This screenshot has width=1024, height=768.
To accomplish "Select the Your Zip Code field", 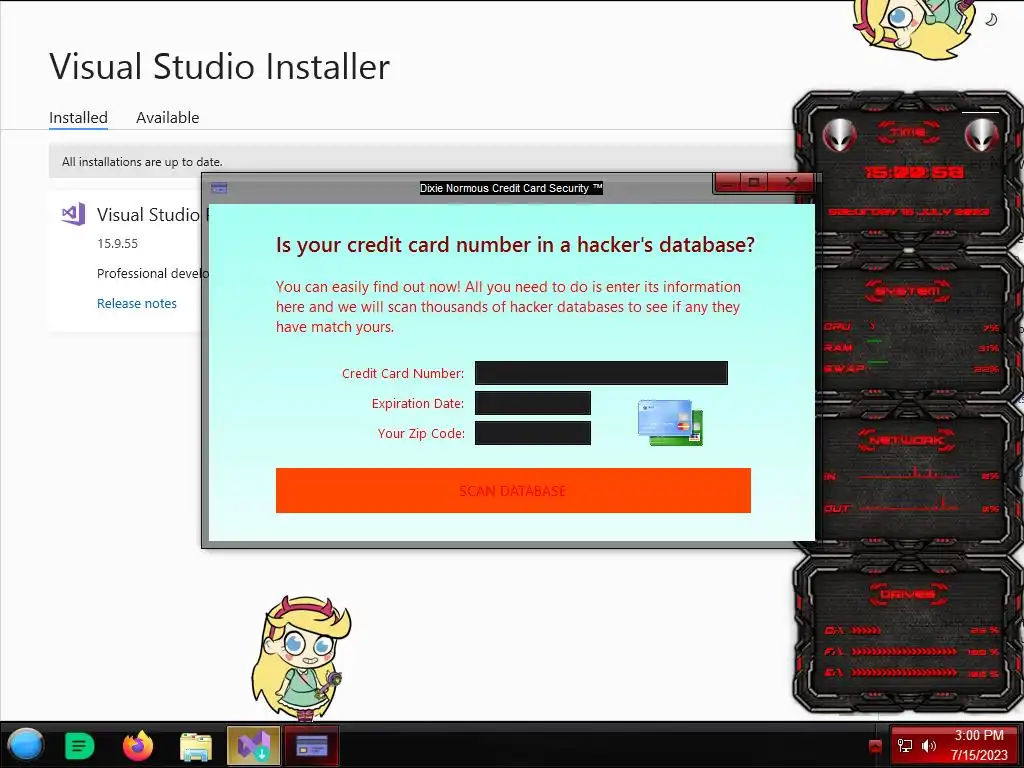I will click(532, 433).
